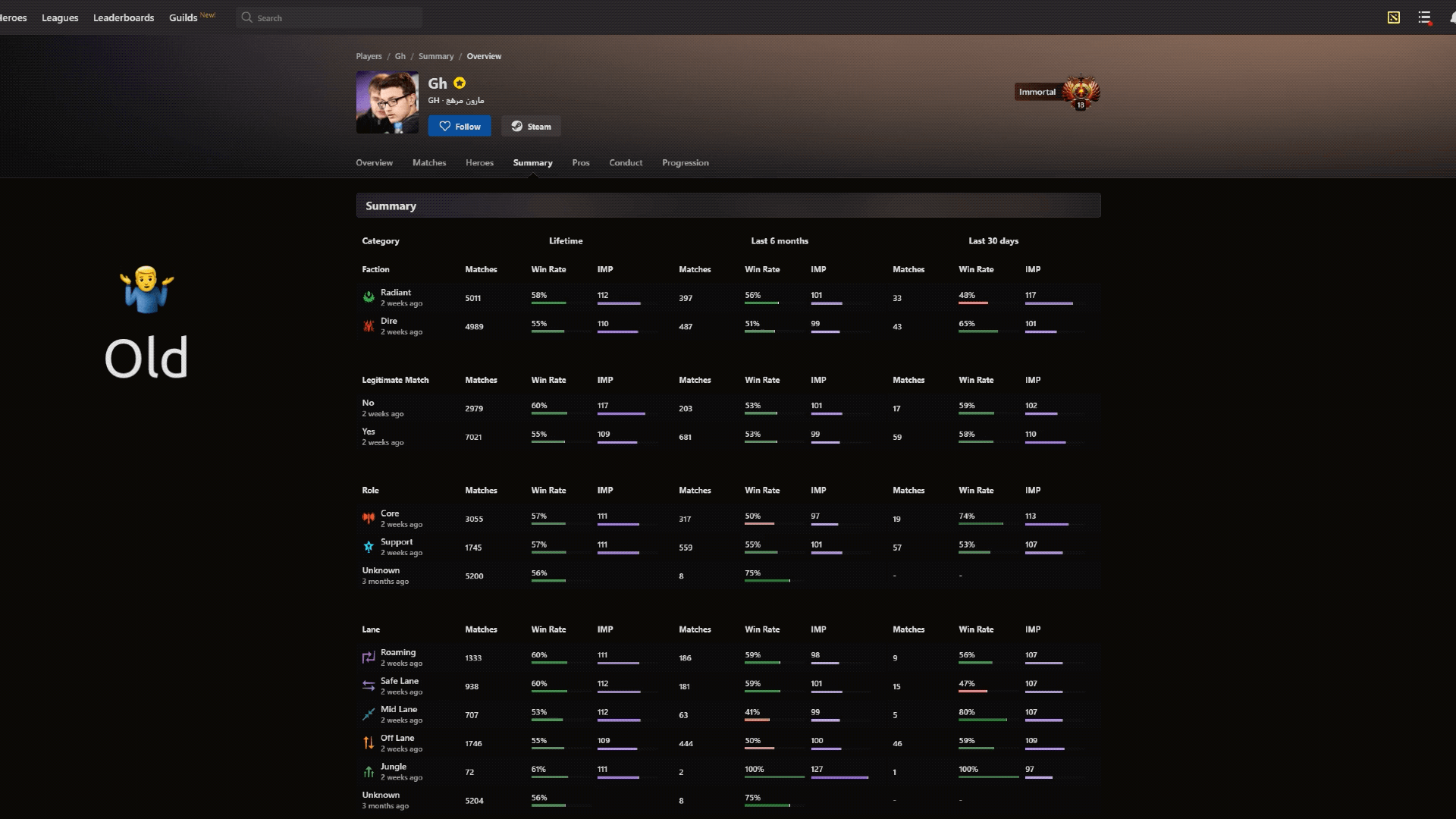The width and height of the screenshot is (1456, 819).
Task: Click the Players breadcrumb link
Action: [369, 56]
